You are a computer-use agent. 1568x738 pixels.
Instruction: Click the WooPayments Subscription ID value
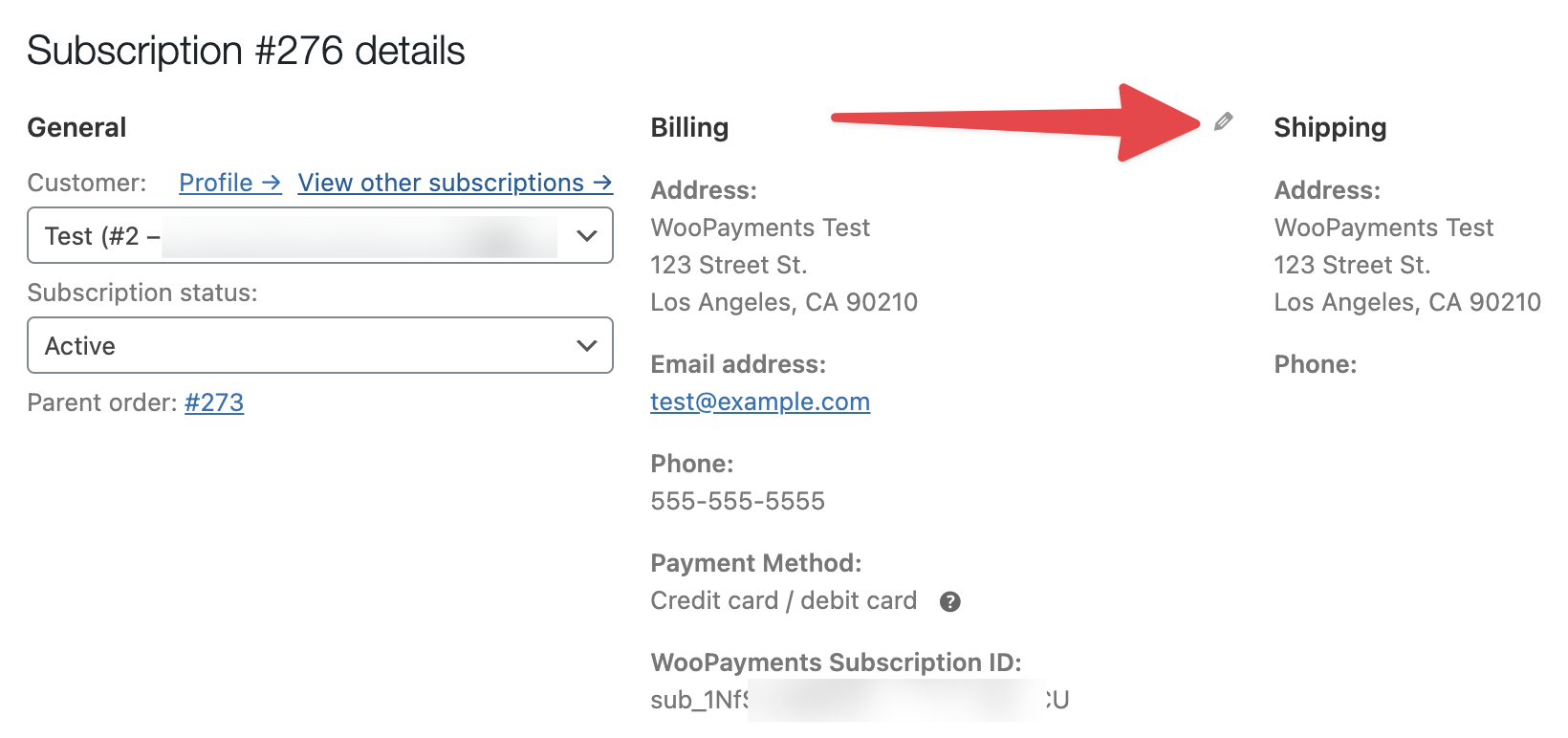[859, 700]
